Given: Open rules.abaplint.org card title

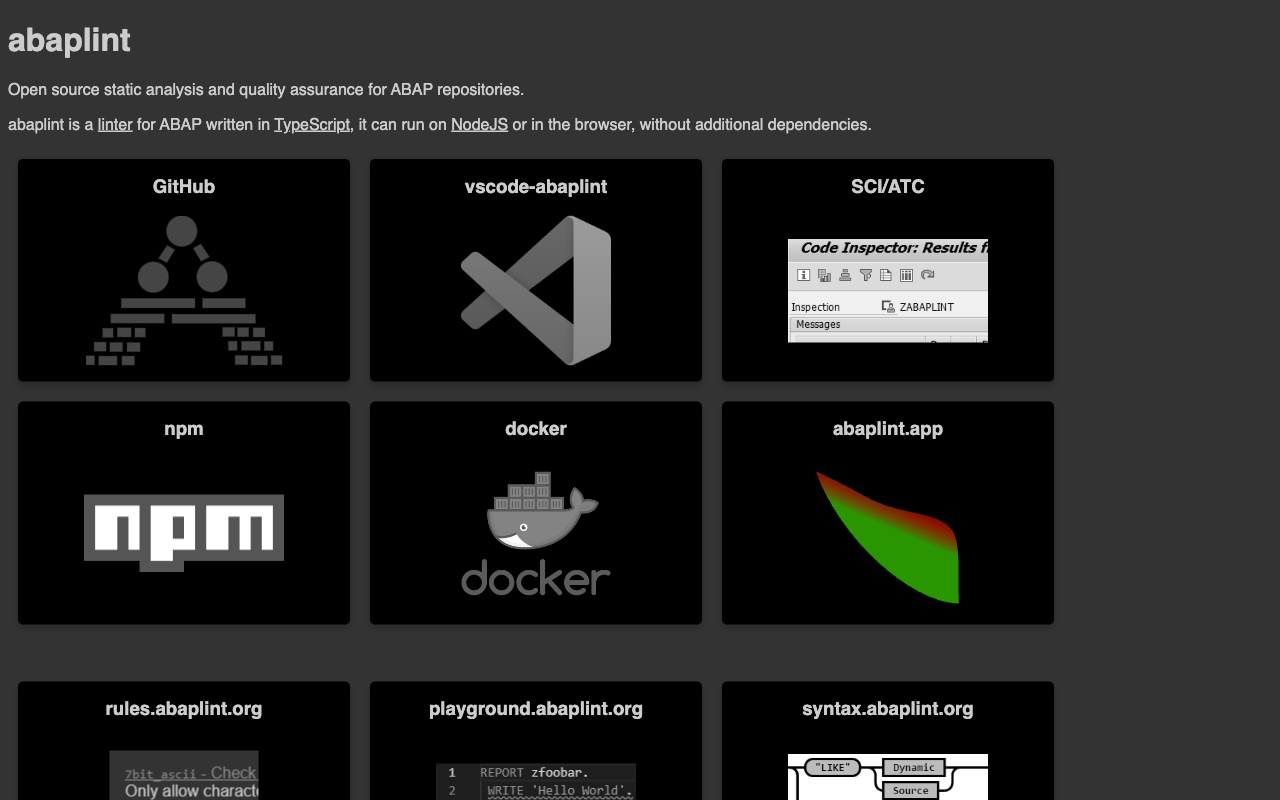Looking at the screenshot, I should click(184, 709).
